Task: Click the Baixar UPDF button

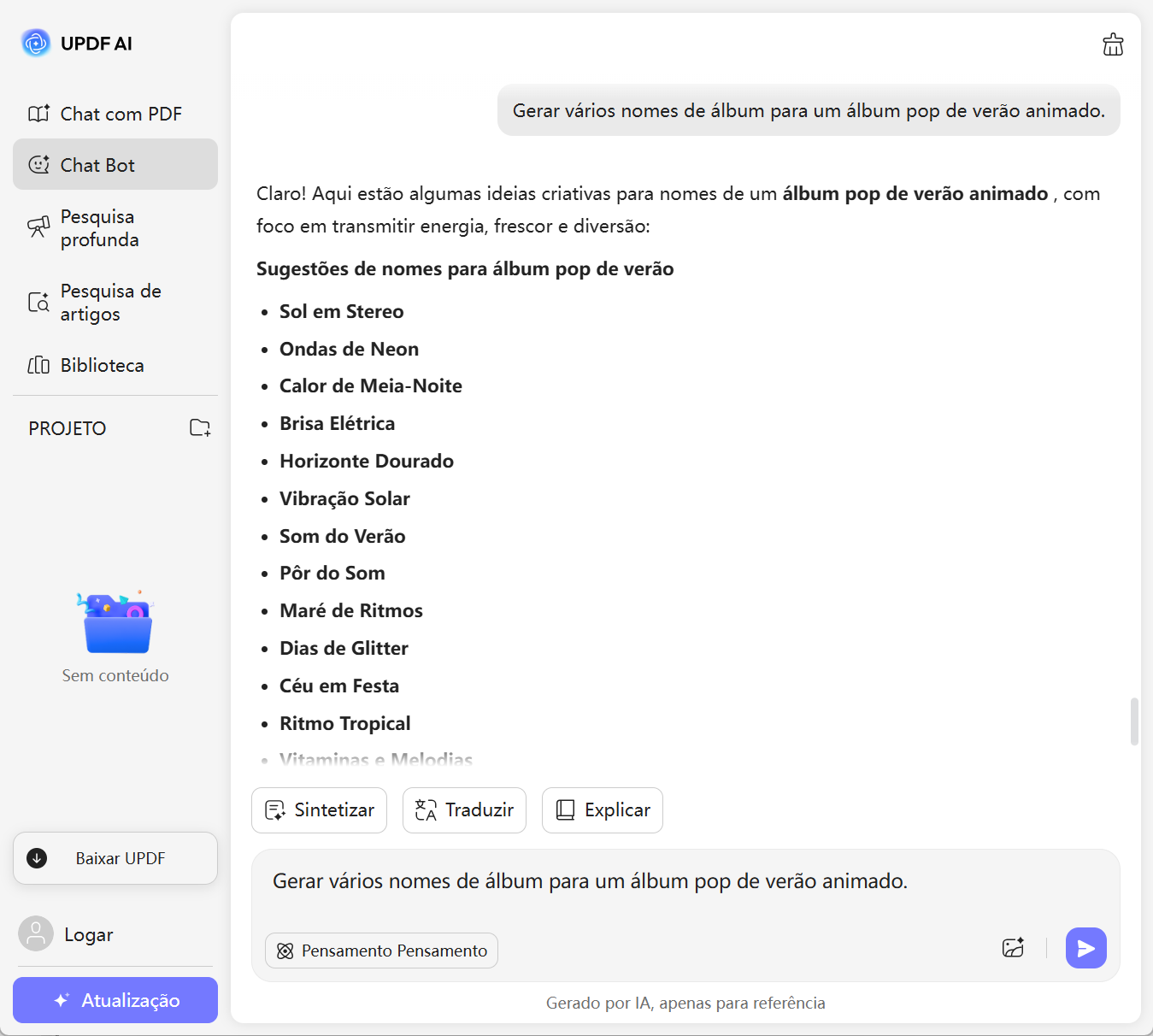Action: point(115,858)
